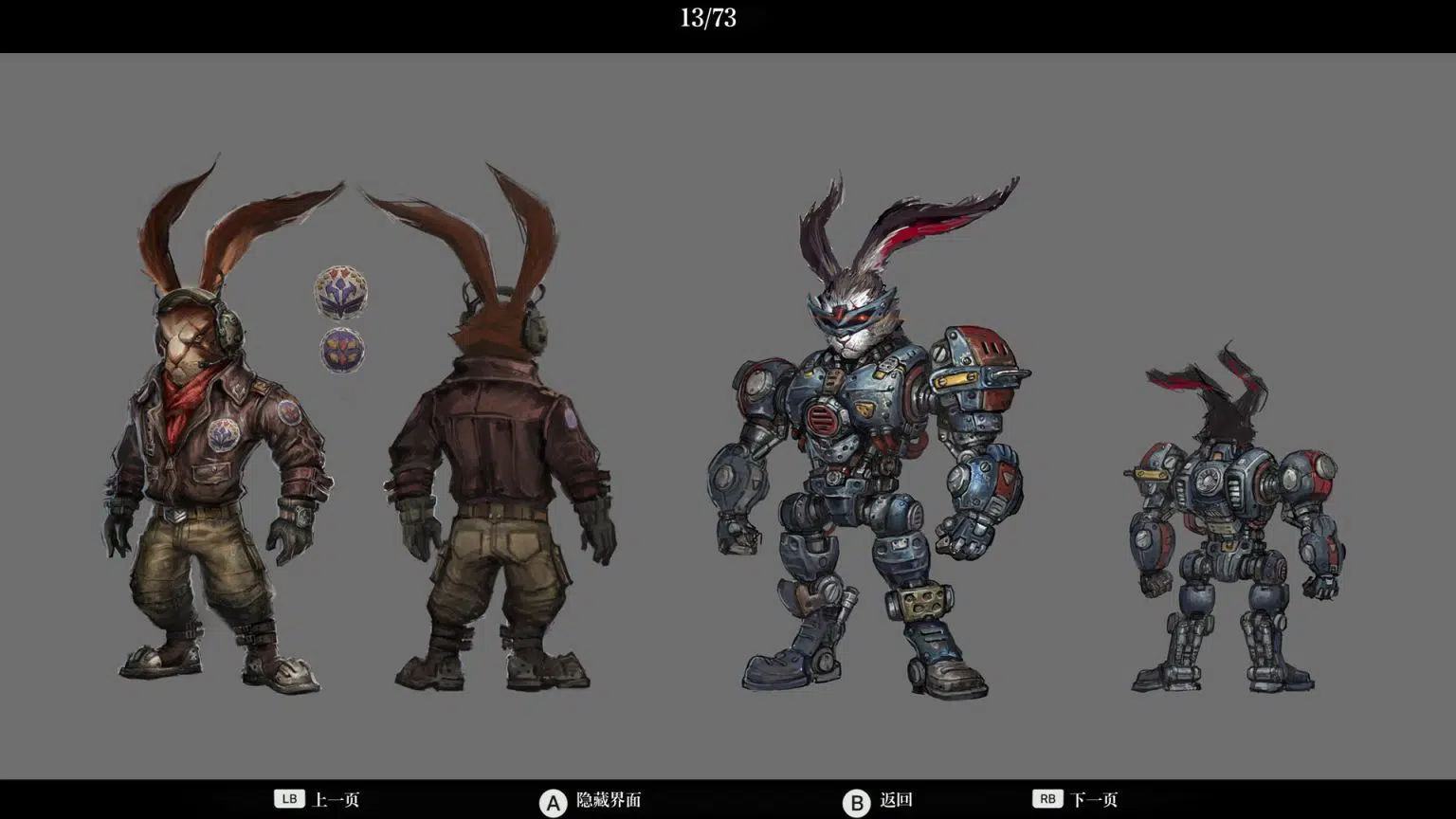
Task: Toggle interface visibility with 隐藏界面
Action: coord(609,800)
